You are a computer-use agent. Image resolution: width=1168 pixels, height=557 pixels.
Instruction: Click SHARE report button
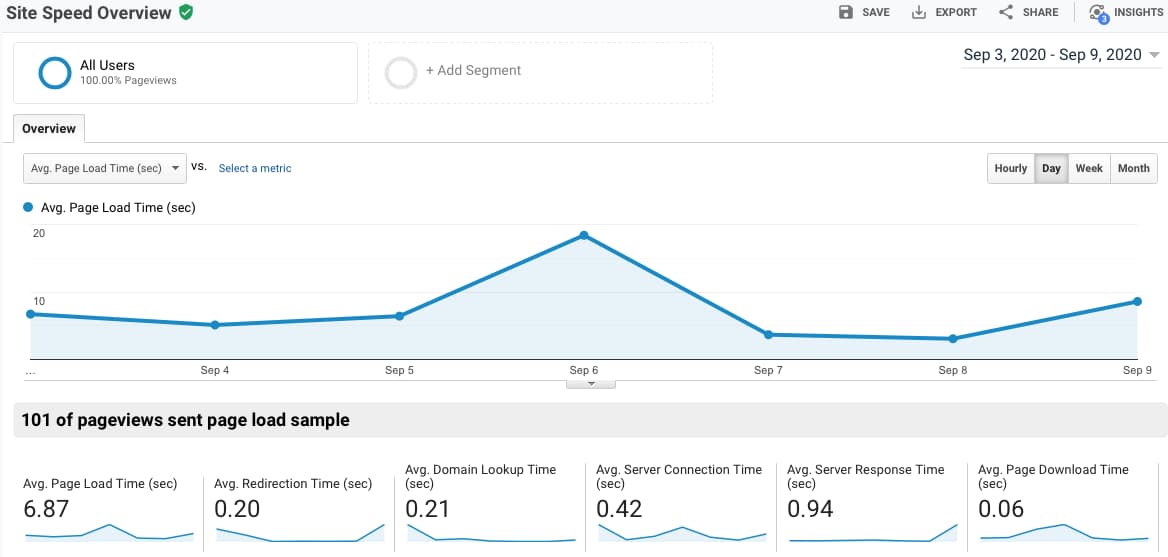click(x=1029, y=12)
